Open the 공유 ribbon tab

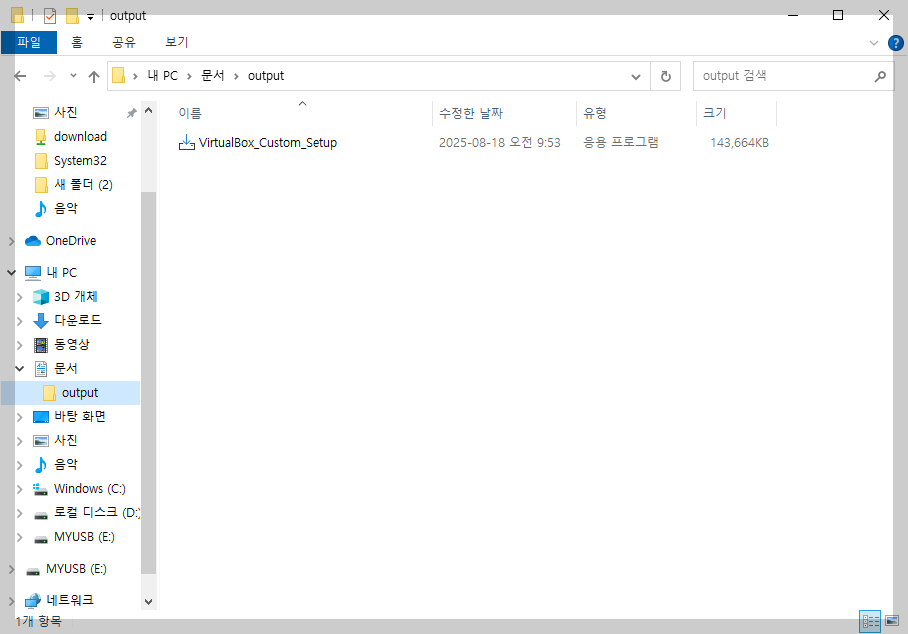coord(123,42)
